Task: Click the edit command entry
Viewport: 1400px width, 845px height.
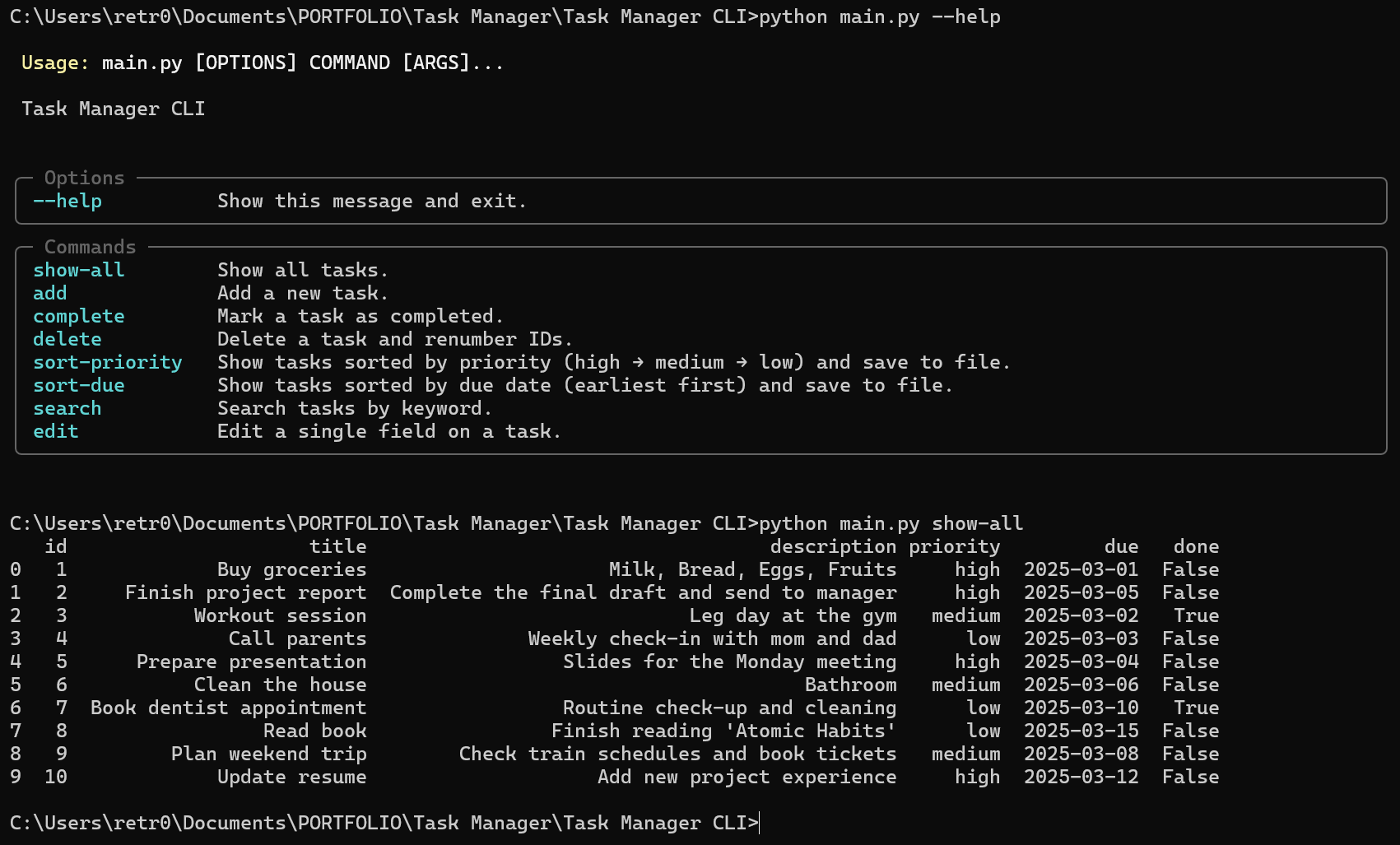Action: pos(55,431)
